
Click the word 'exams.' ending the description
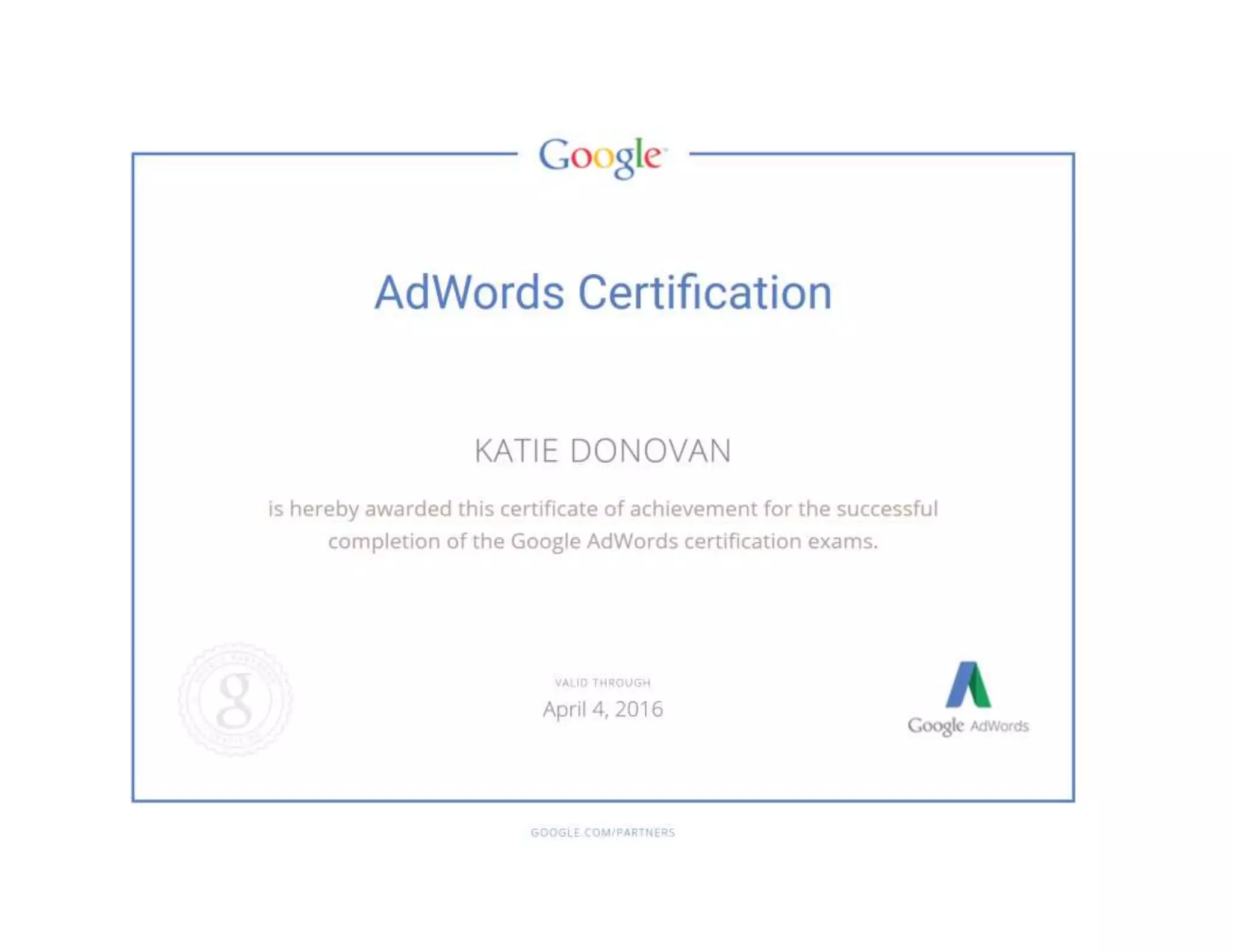point(842,542)
